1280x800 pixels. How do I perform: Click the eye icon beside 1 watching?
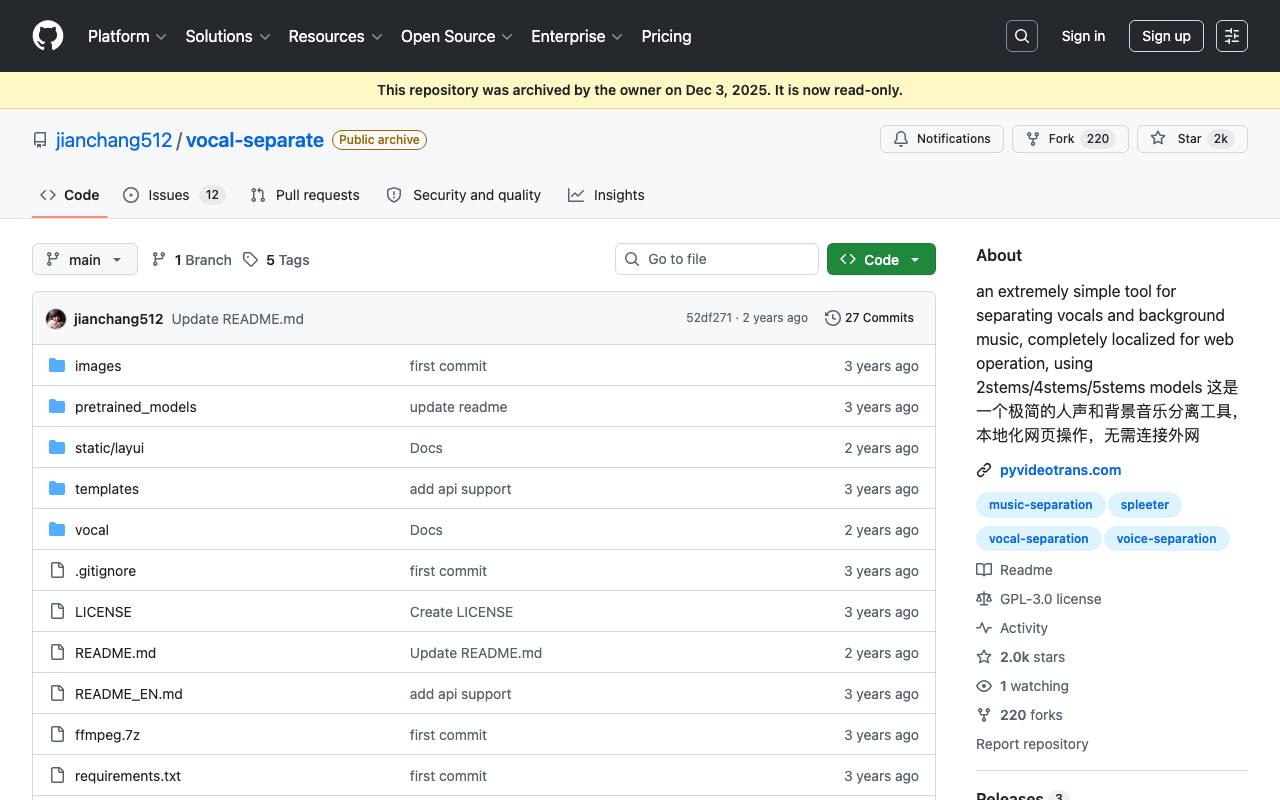[984, 686]
